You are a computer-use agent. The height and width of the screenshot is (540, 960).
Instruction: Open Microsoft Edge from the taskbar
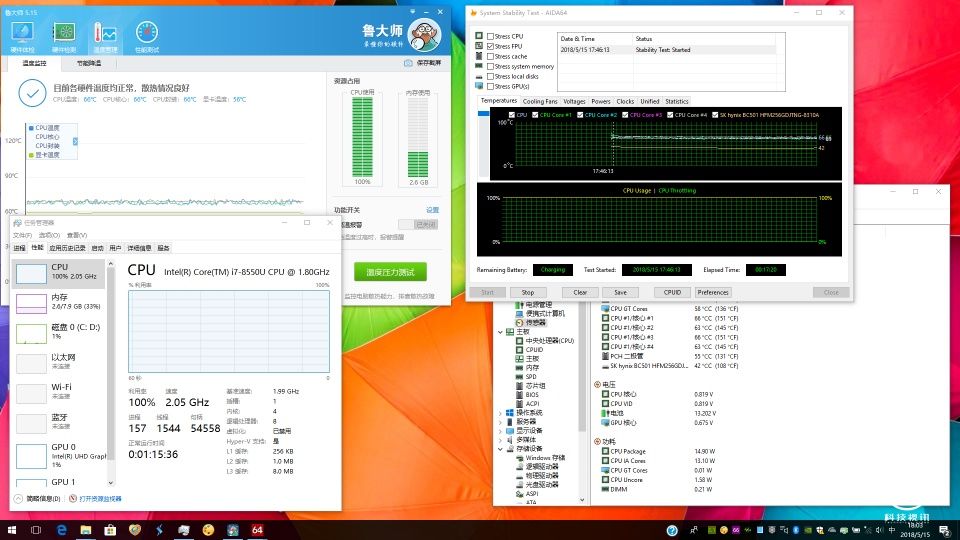61,530
